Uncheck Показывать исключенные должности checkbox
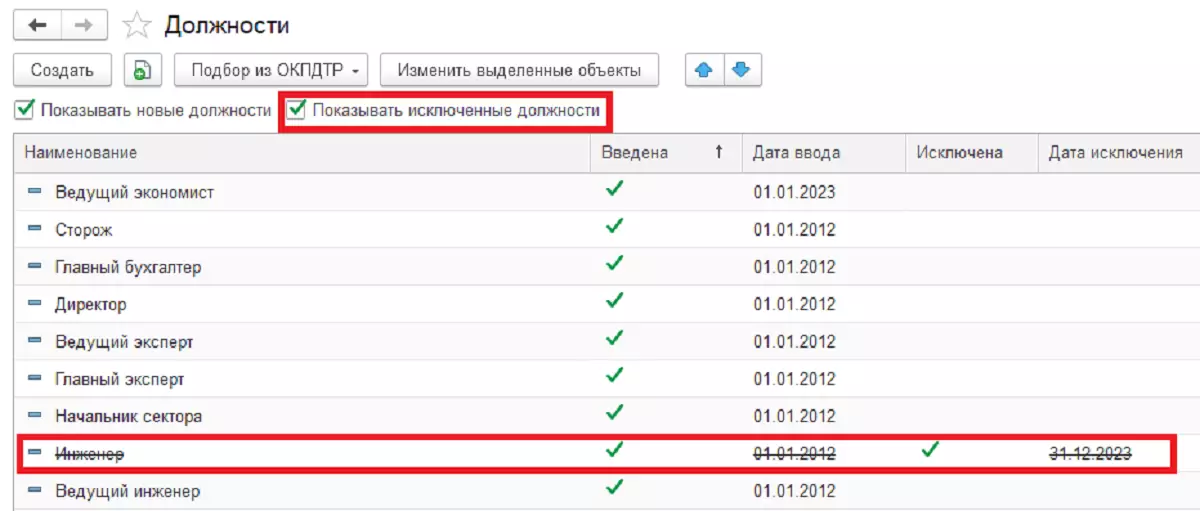Viewport: 1200px width, 511px height. (x=297, y=110)
